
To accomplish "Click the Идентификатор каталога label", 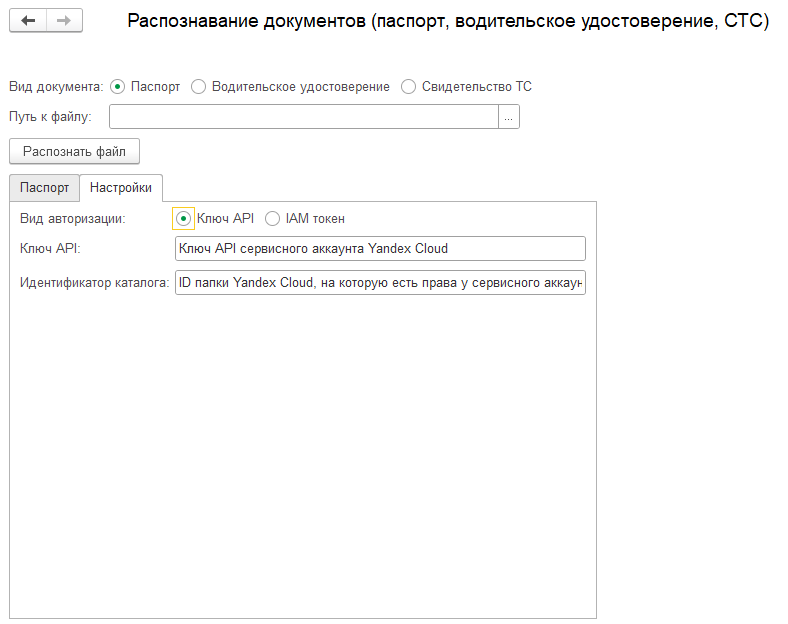I will coord(94,282).
